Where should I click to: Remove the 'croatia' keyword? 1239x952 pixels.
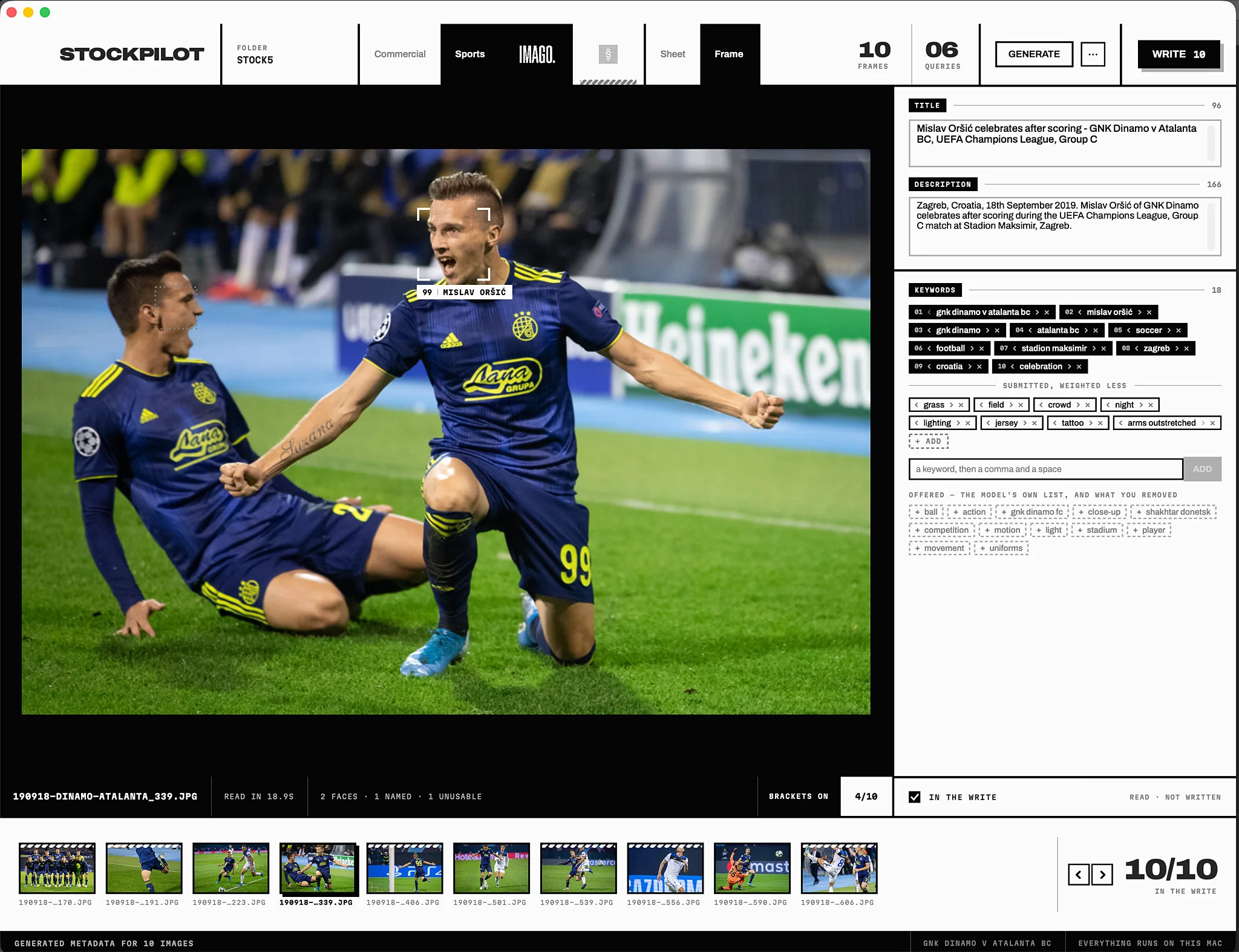pos(979,367)
